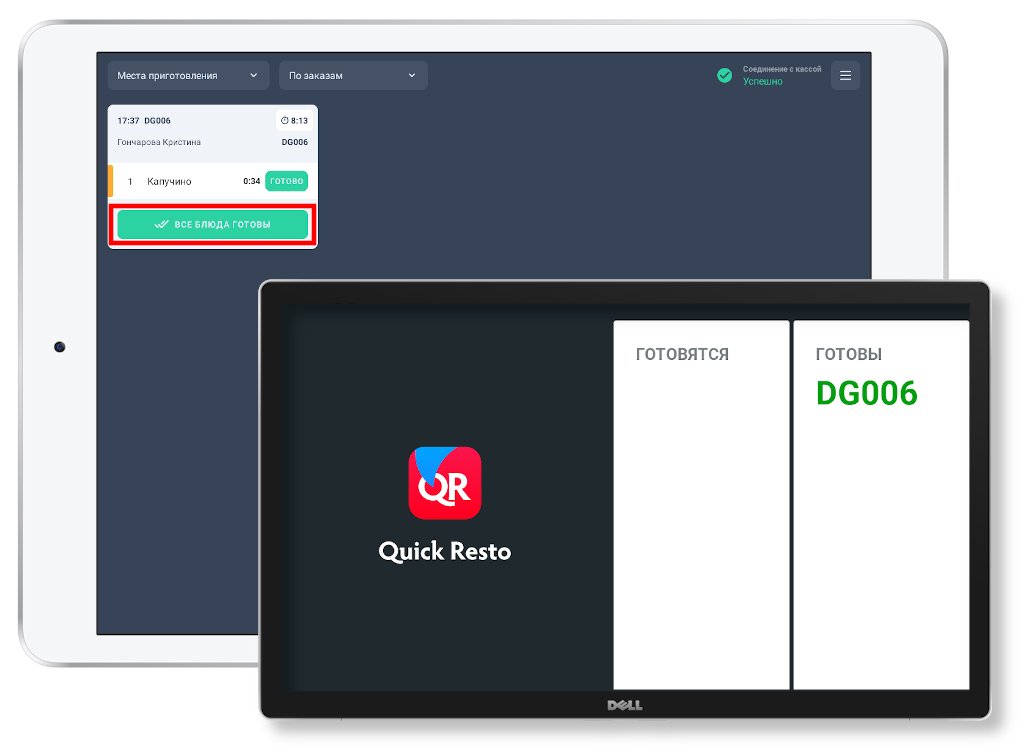Click the Успешно connection status text
The height and width of the screenshot is (753, 1024).
point(762,82)
